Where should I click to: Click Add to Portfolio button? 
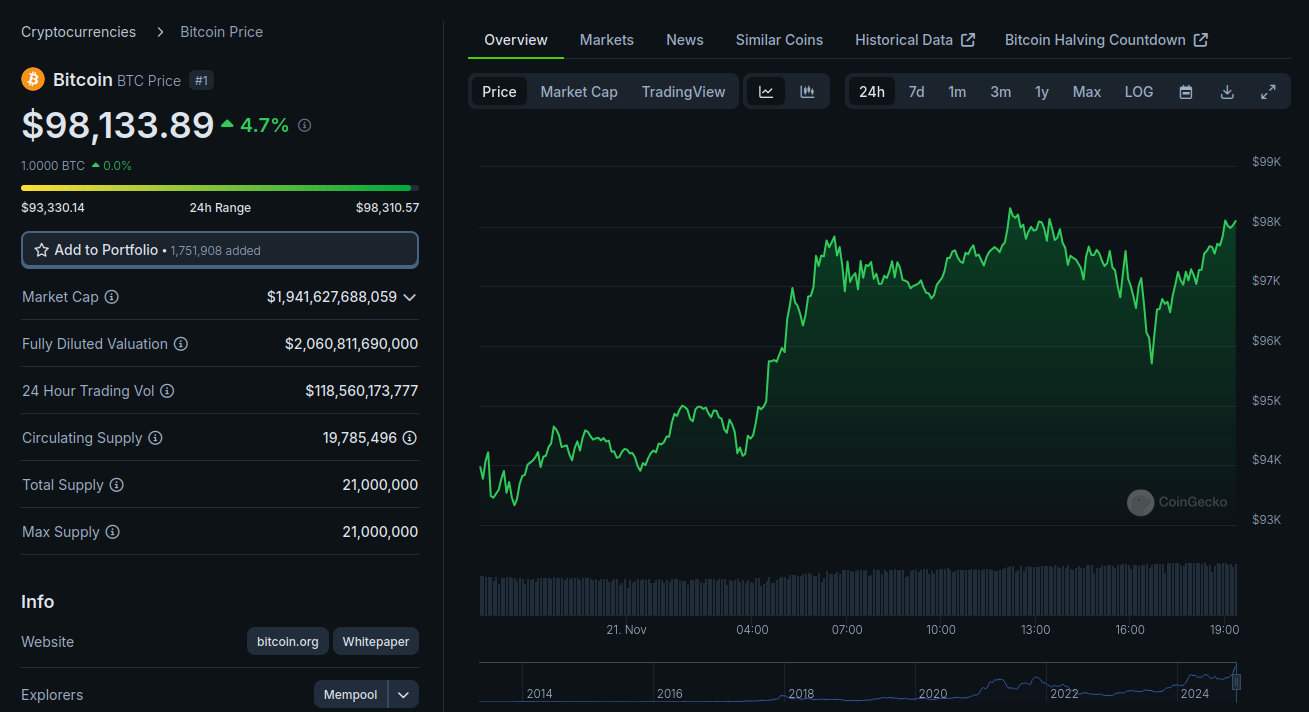tap(220, 250)
